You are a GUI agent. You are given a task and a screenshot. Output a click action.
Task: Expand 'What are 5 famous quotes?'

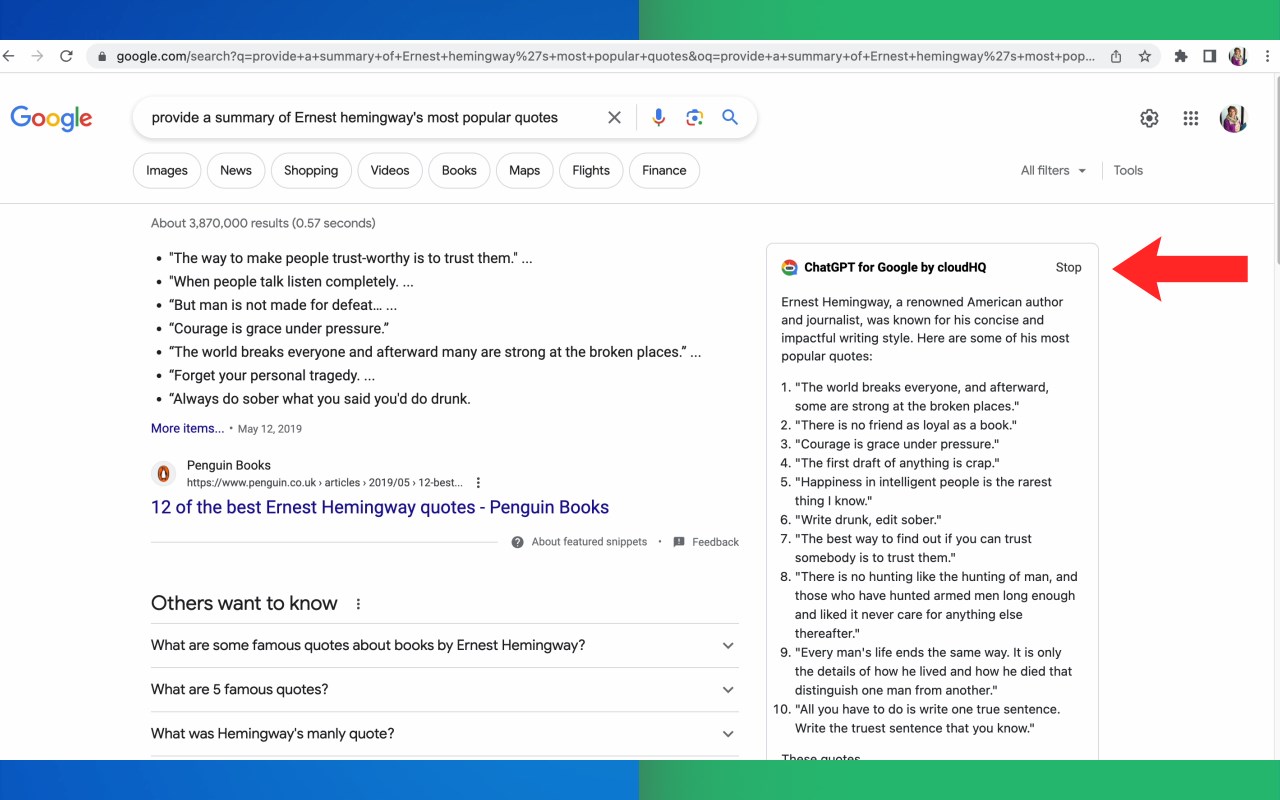(445, 689)
